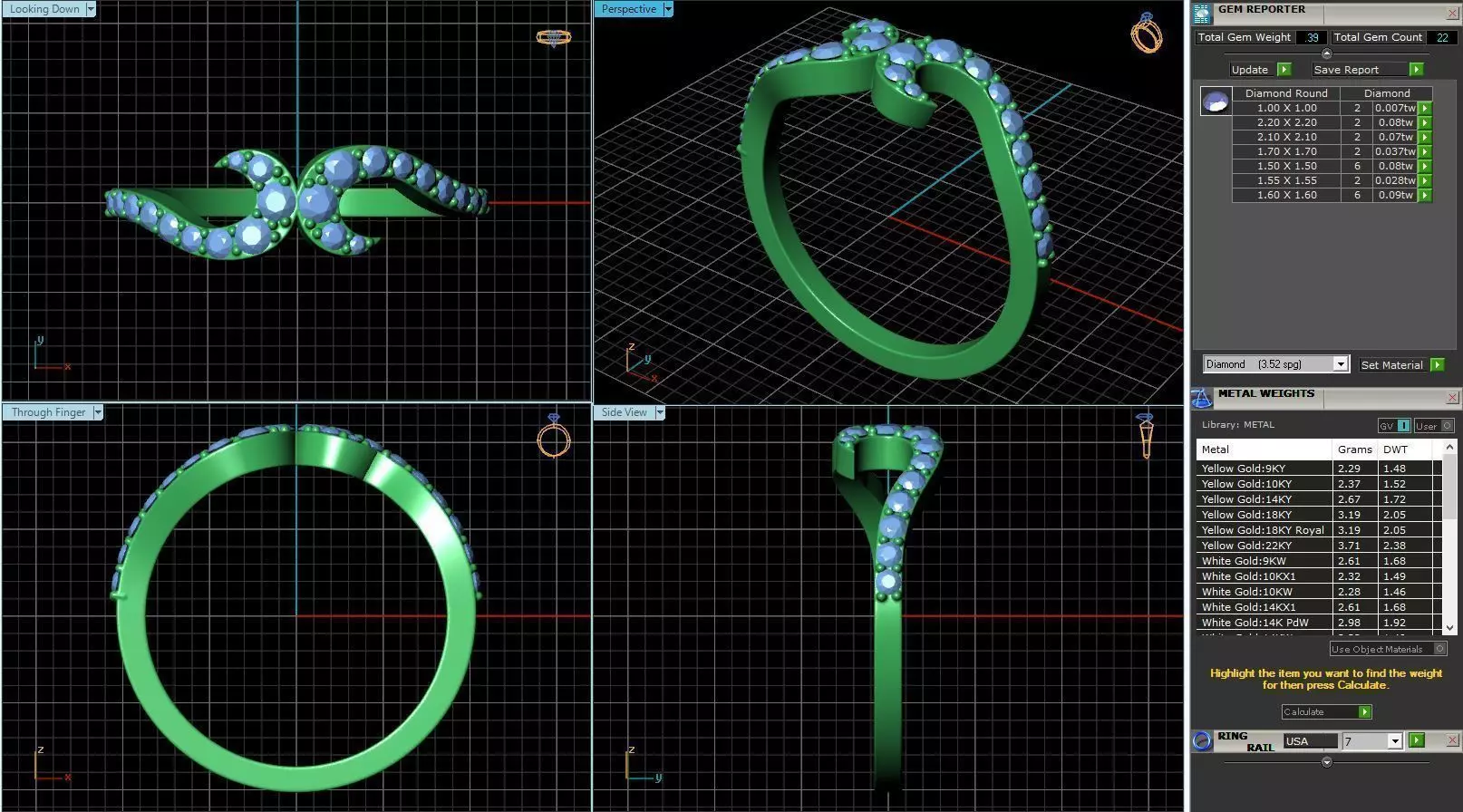Click green arrow next to Update

(1284, 70)
